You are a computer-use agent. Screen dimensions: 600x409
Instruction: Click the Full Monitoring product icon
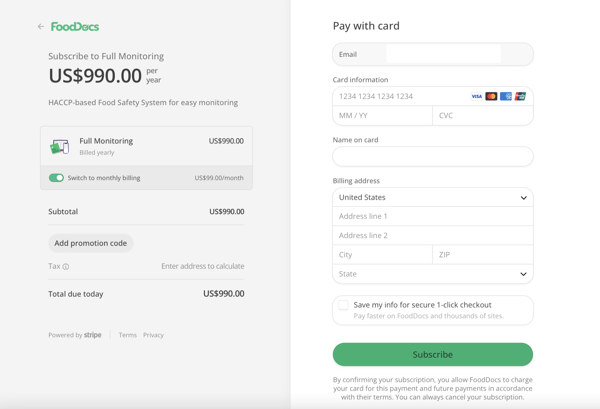[60, 146]
